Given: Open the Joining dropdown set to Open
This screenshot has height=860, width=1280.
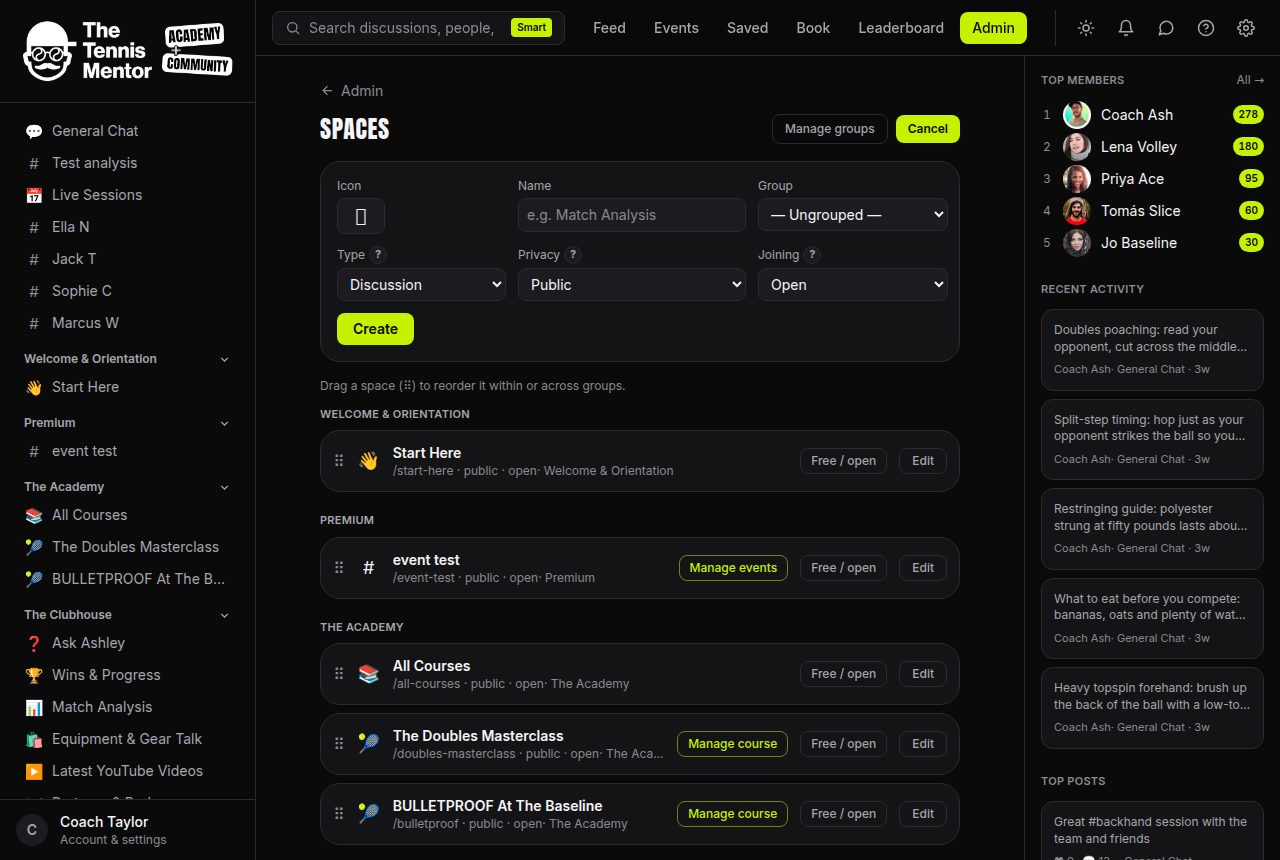Looking at the screenshot, I should [853, 285].
